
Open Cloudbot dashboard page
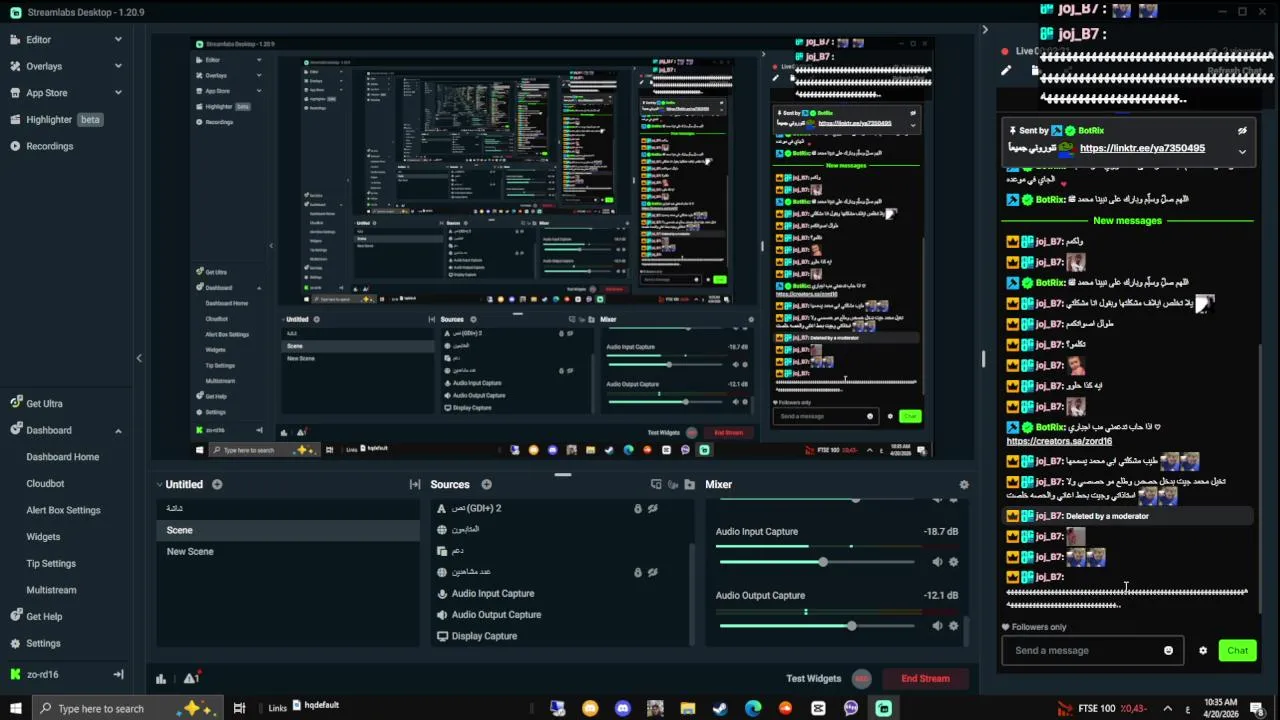(45, 483)
